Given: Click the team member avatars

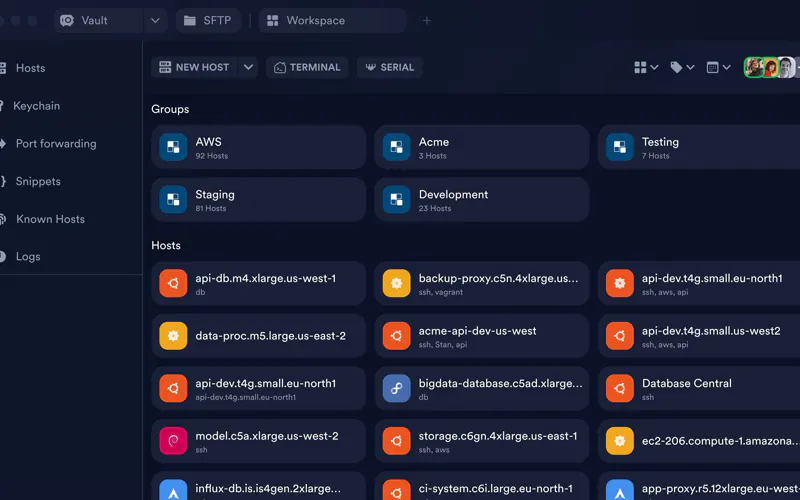Looking at the screenshot, I should click(771, 67).
